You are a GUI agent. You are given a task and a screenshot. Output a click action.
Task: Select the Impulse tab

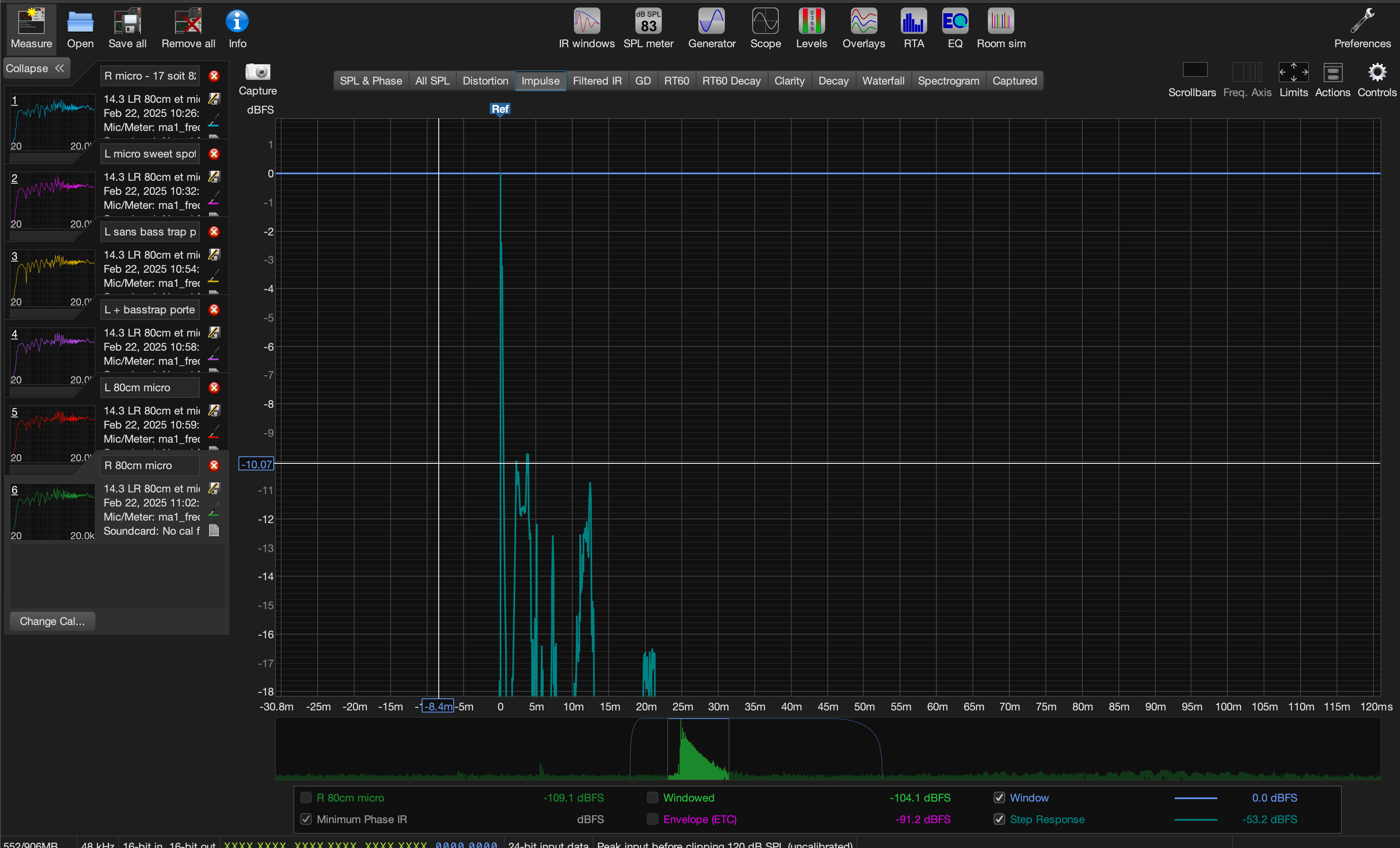540,81
